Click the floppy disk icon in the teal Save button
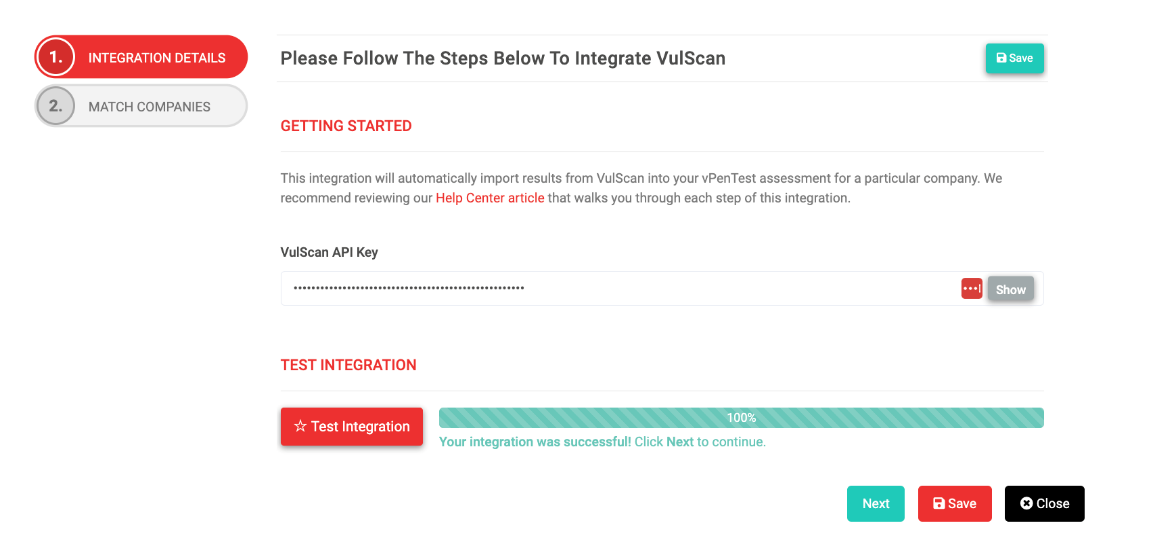 click(x=1002, y=58)
